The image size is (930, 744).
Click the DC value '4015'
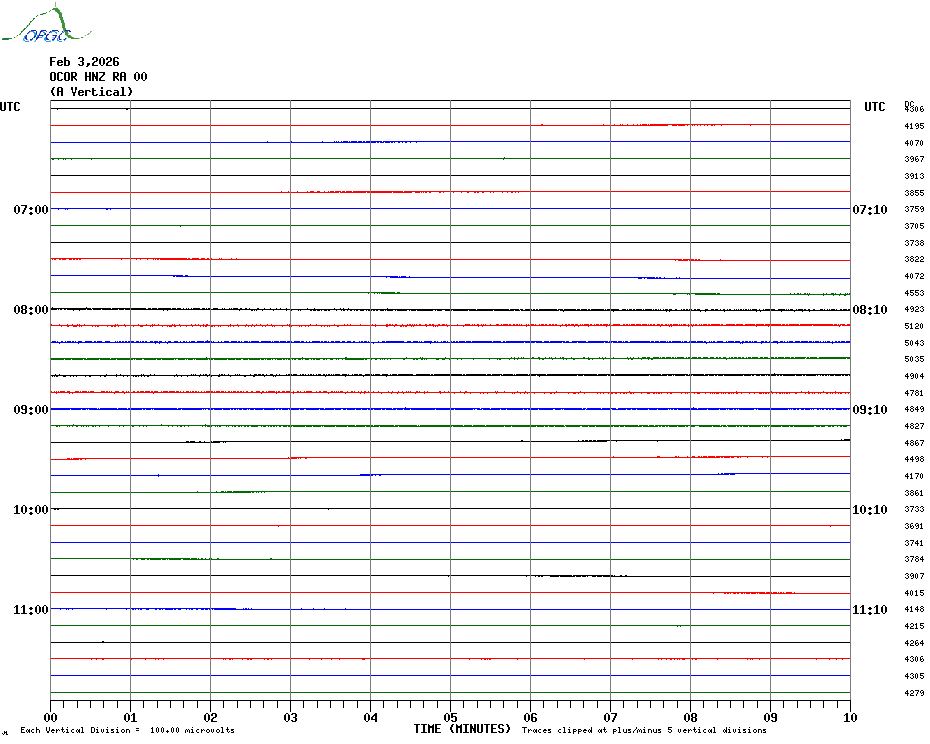(914, 593)
